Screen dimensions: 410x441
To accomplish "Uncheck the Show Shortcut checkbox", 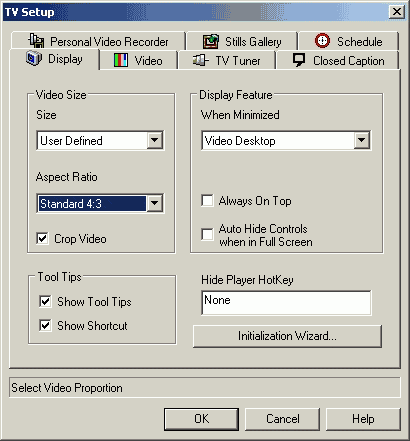I will pyautogui.click(x=45, y=325).
